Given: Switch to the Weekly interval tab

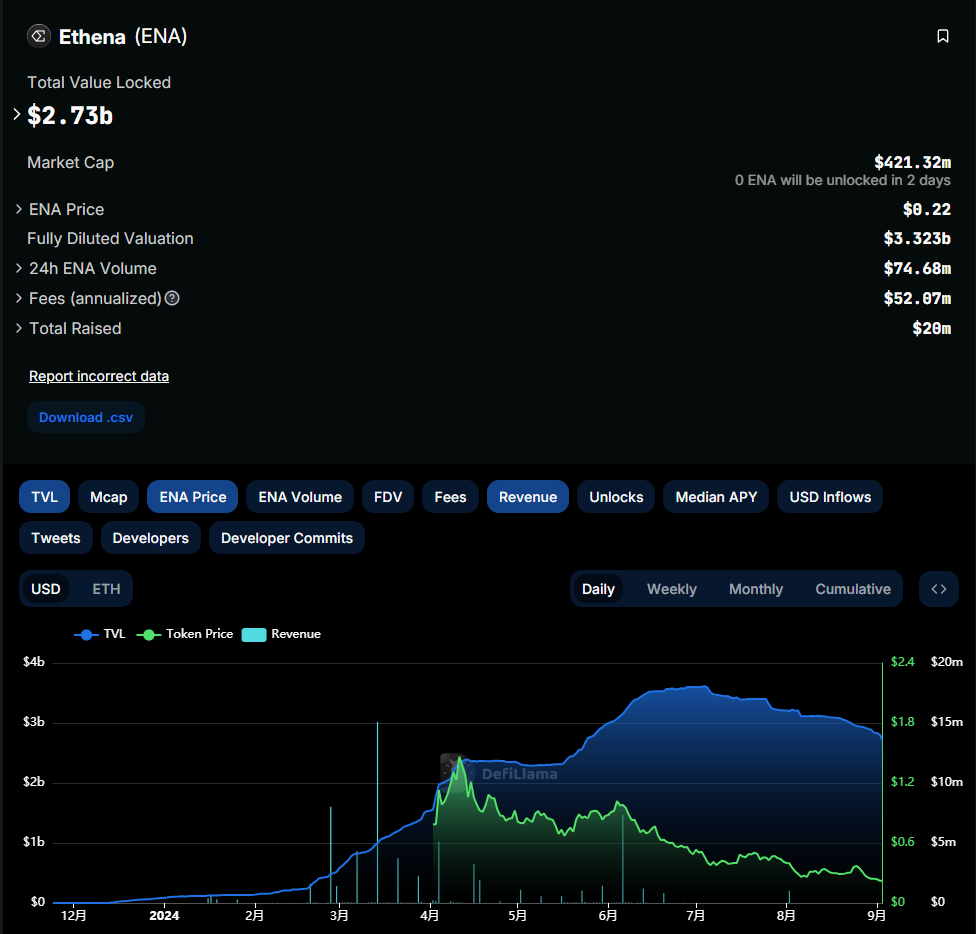Looking at the screenshot, I should (671, 589).
